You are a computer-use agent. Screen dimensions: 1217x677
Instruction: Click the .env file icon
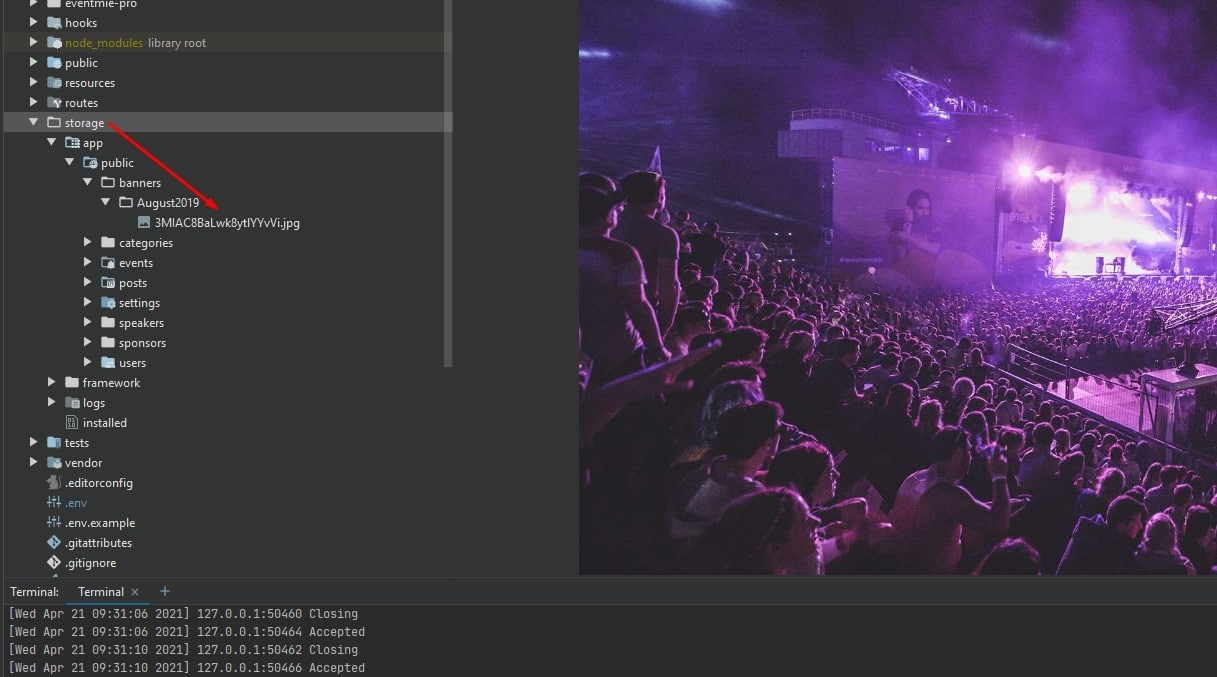point(54,503)
